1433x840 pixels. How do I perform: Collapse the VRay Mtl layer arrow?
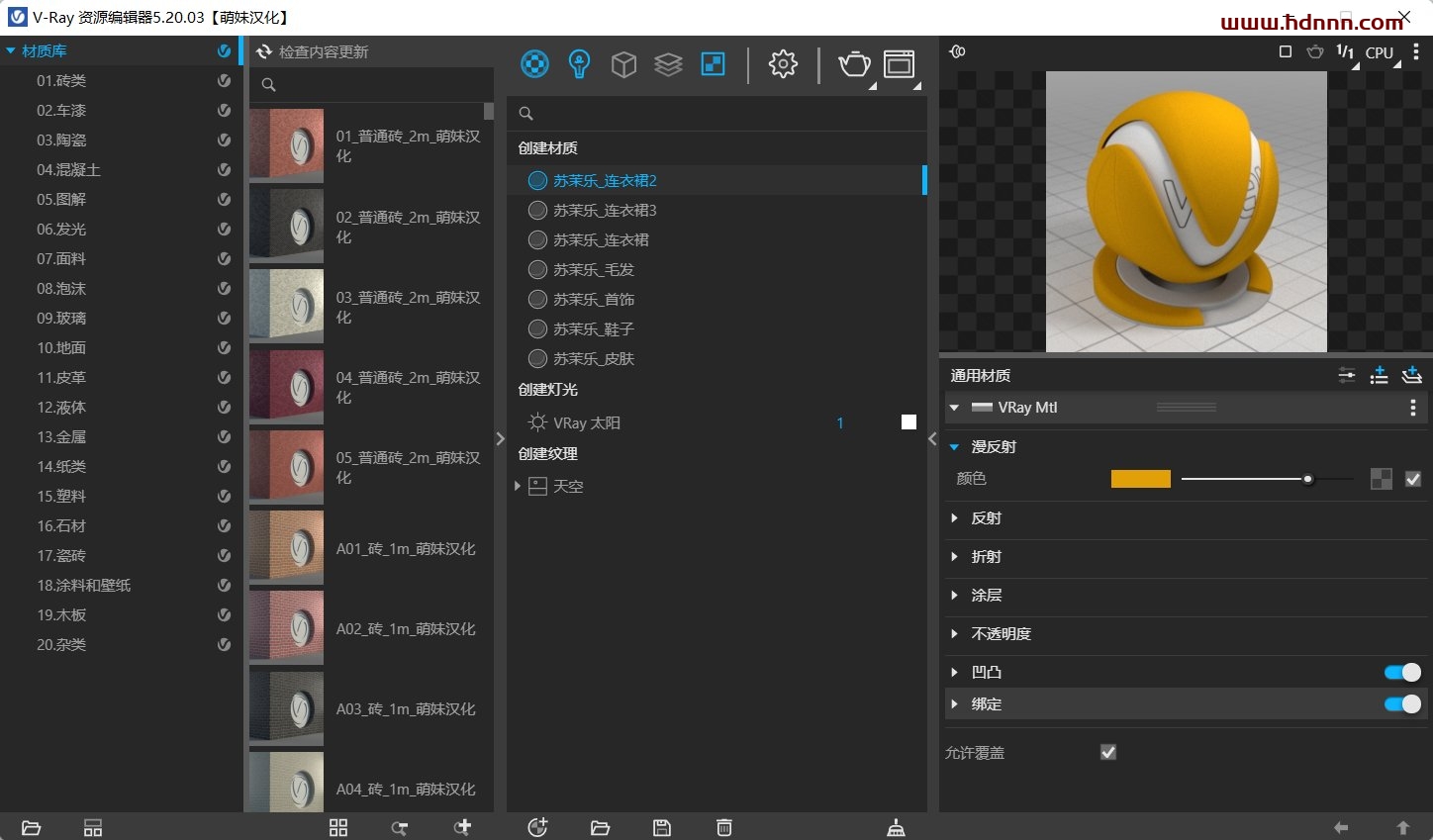(954, 408)
